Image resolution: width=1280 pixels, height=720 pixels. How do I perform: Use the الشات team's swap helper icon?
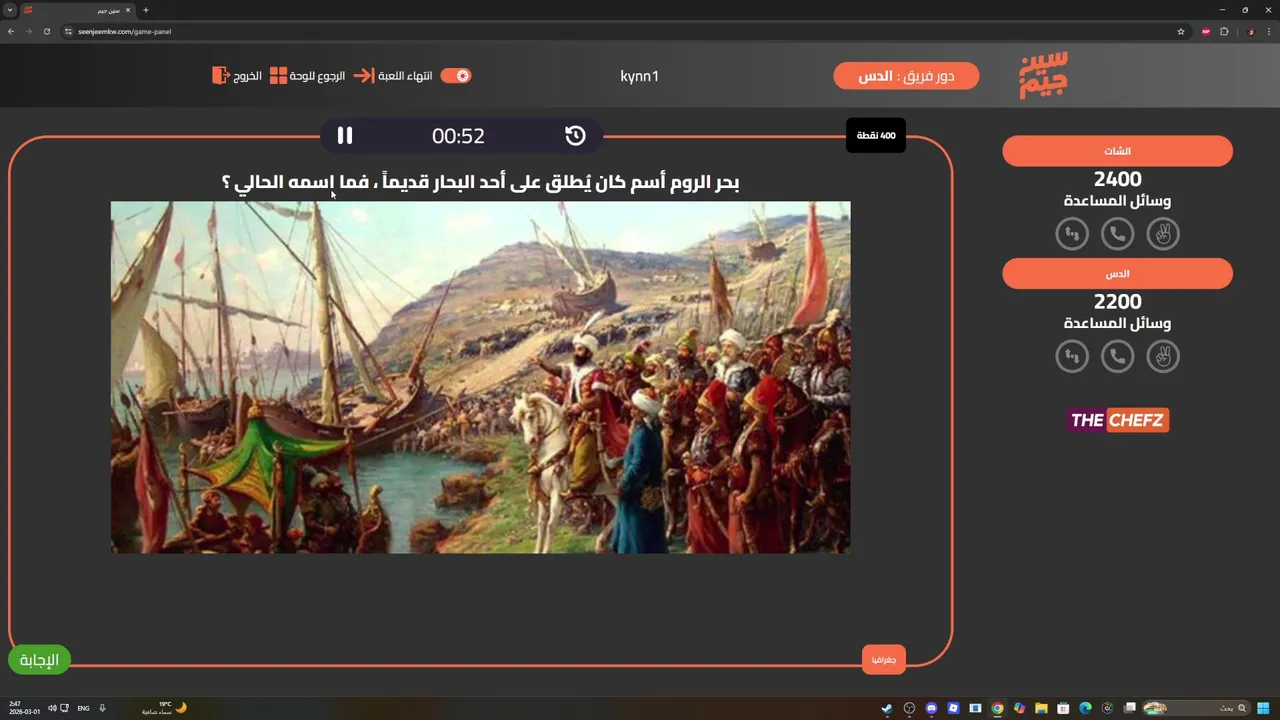pos(1072,234)
